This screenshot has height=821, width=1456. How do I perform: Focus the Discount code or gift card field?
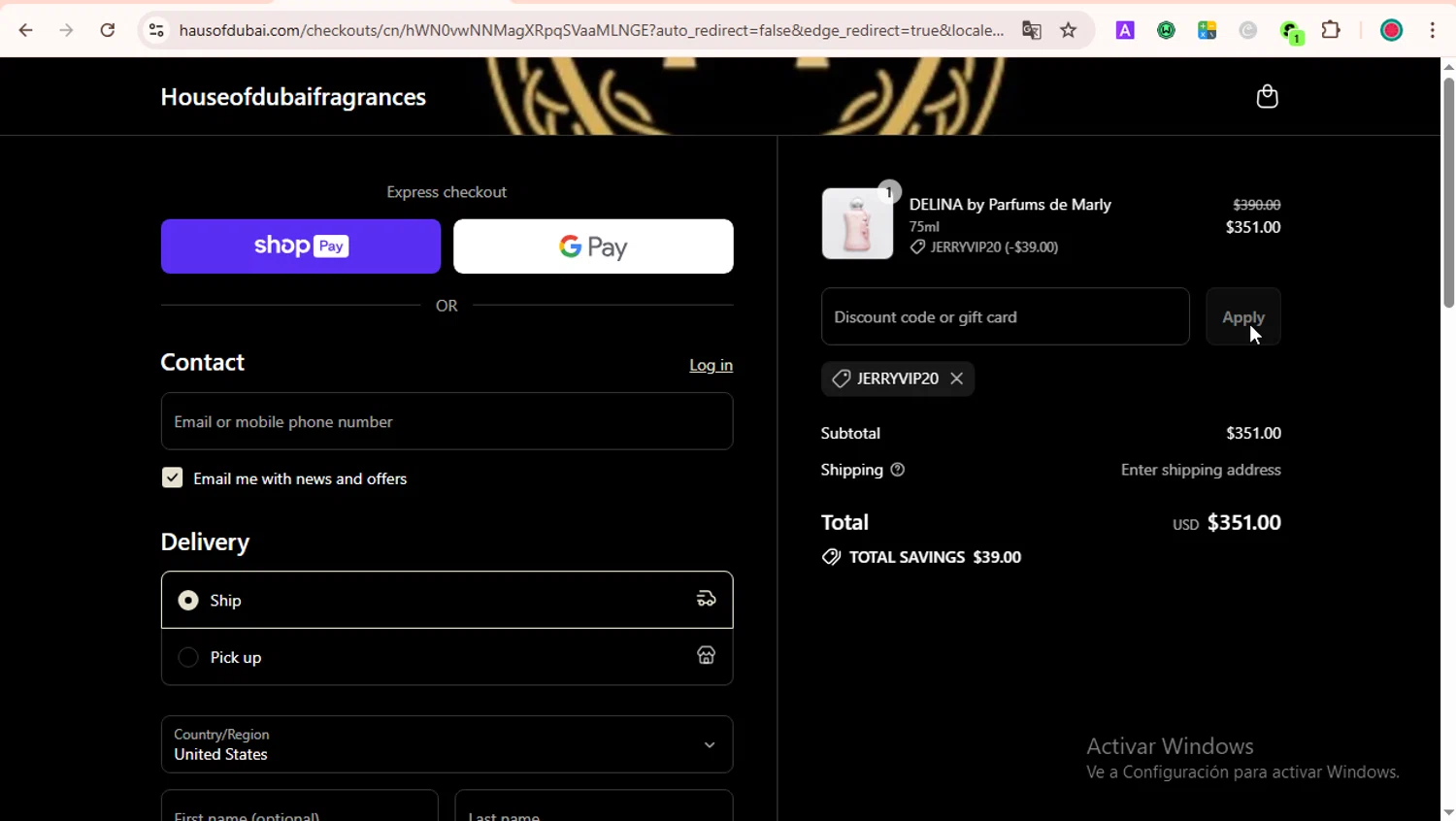pyautogui.click(x=1005, y=316)
